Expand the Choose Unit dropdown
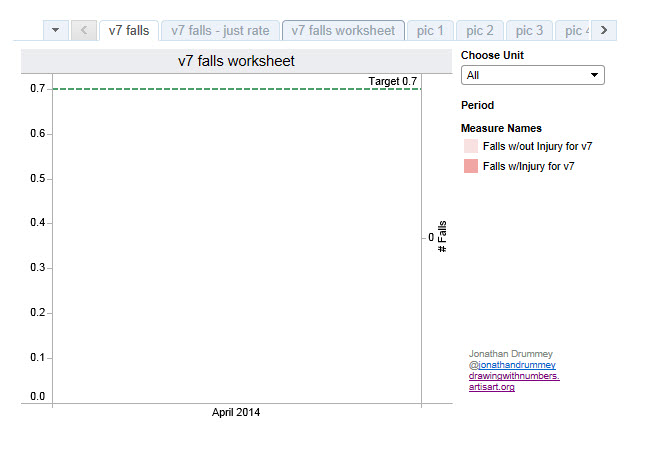 tap(533, 75)
